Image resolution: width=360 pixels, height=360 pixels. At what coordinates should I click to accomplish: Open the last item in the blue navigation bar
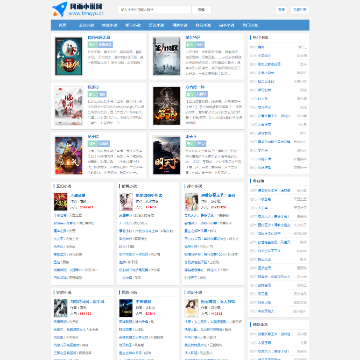[x=250, y=25]
